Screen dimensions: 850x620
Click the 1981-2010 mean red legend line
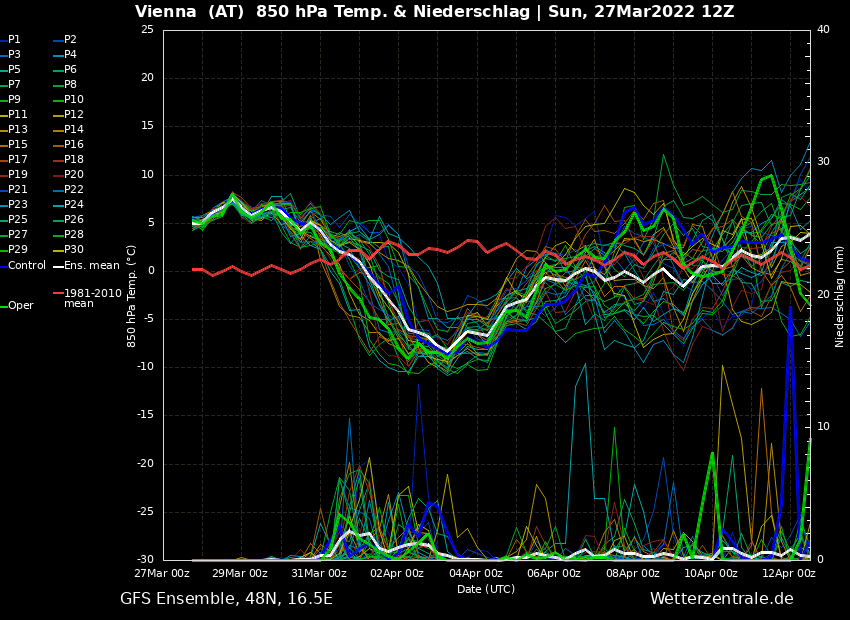[58, 294]
